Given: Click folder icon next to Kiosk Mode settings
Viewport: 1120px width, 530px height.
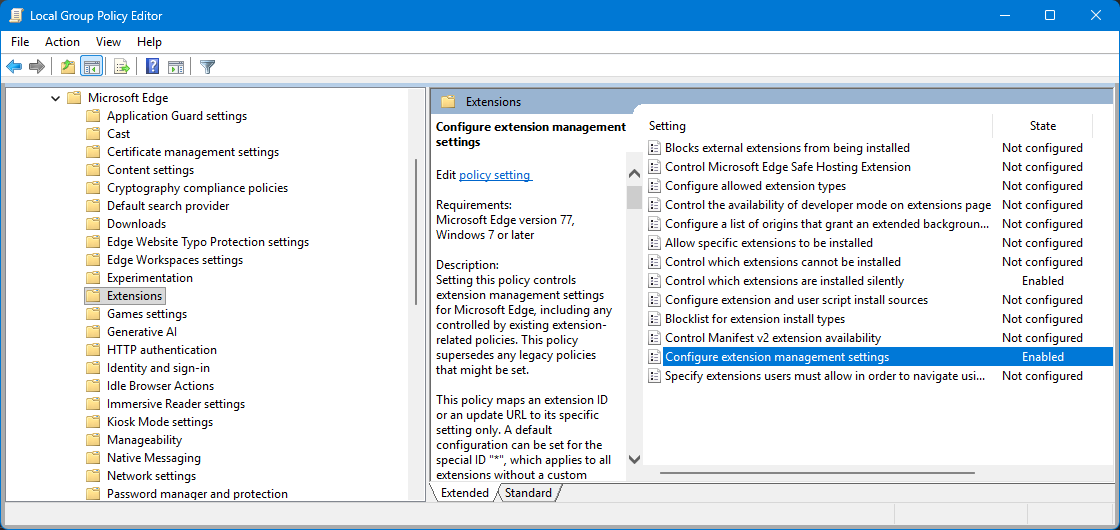Looking at the screenshot, I should (93, 421).
